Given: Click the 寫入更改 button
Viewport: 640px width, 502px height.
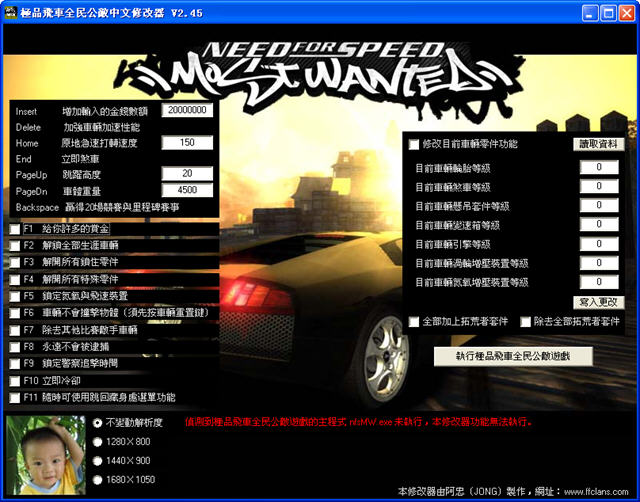Looking at the screenshot, I should coord(599,302).
